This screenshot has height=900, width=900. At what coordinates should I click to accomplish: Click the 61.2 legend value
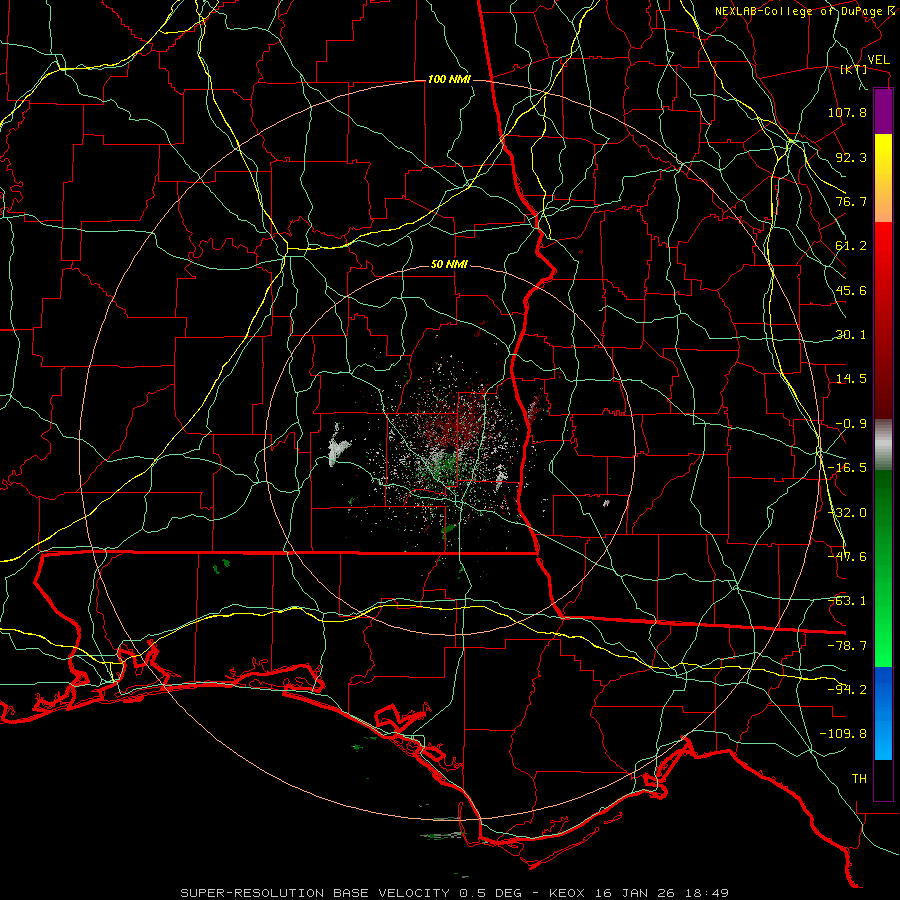[x=851, y=246]
